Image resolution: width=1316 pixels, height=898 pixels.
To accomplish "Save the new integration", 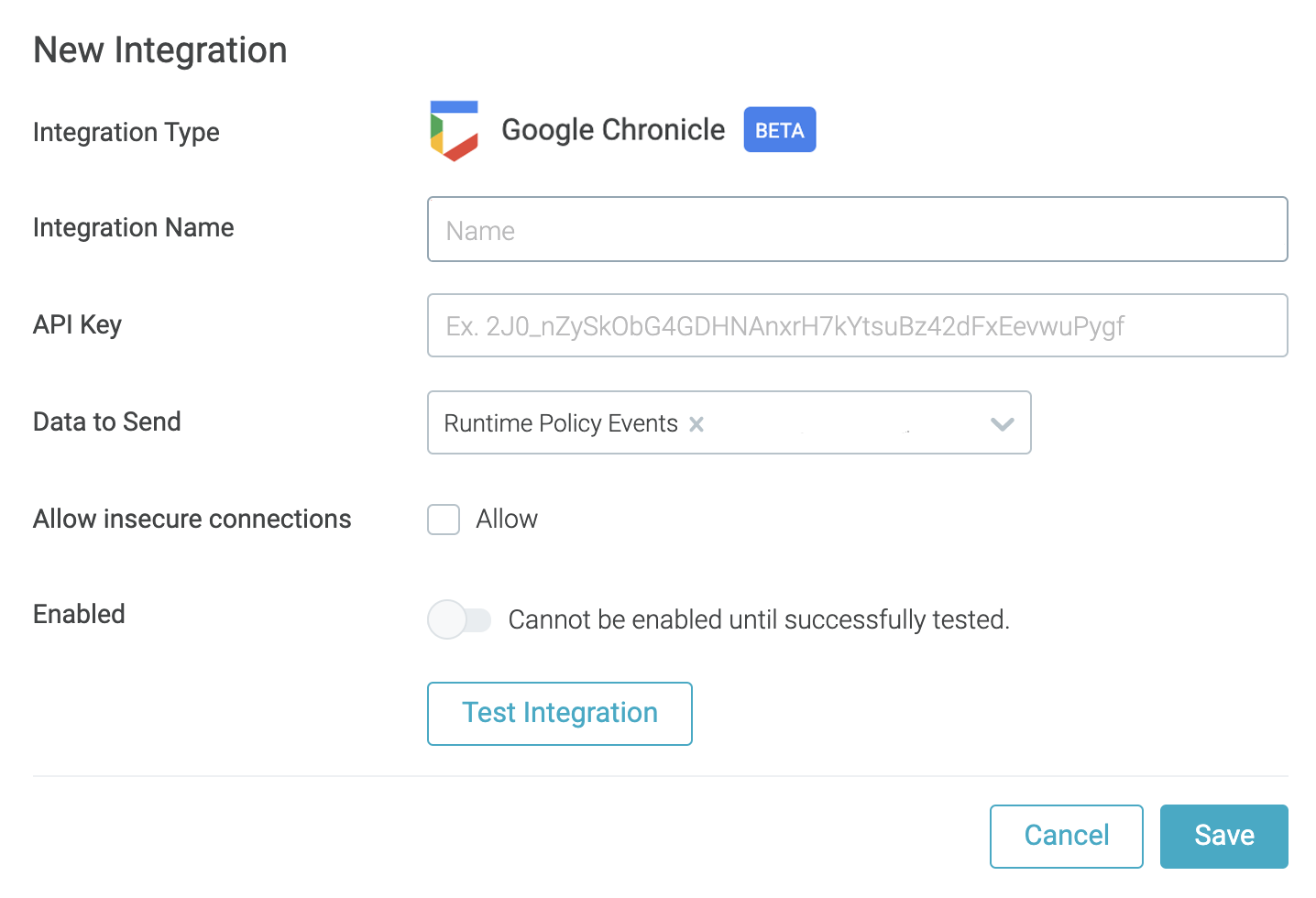I will click(x=1224, y=836).
